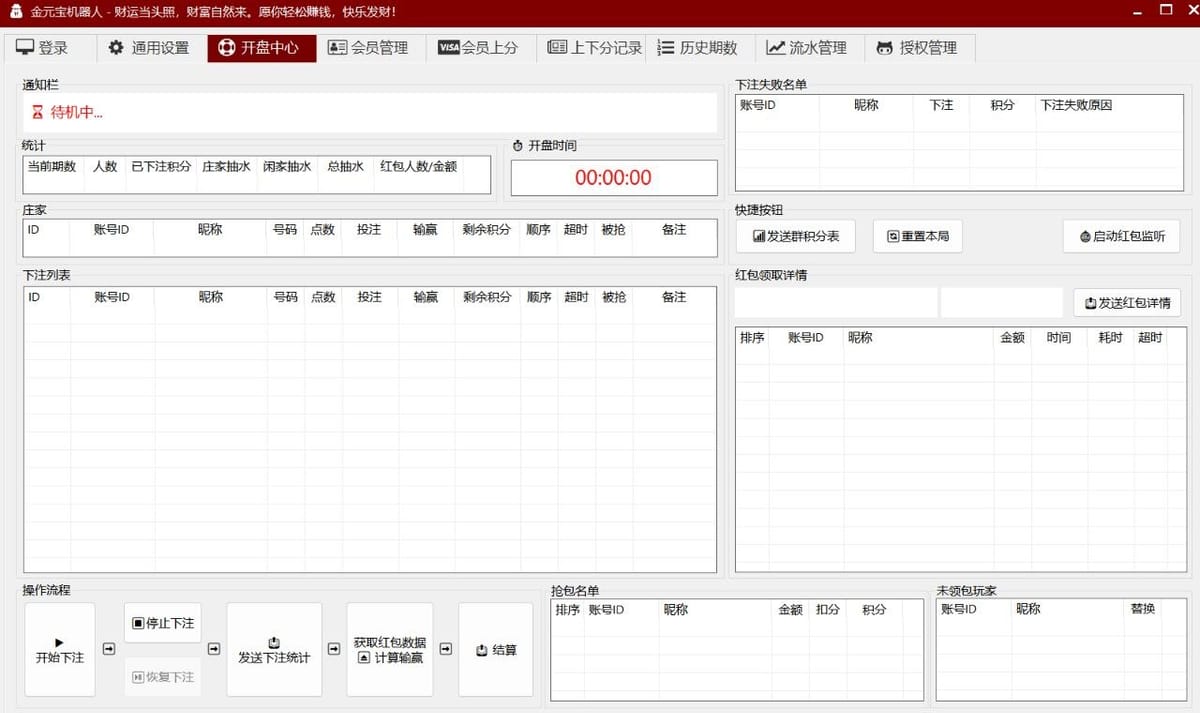Click the 总抽水 column header
The width and height of the screenshot is (1200, 713).
[346, 167]
